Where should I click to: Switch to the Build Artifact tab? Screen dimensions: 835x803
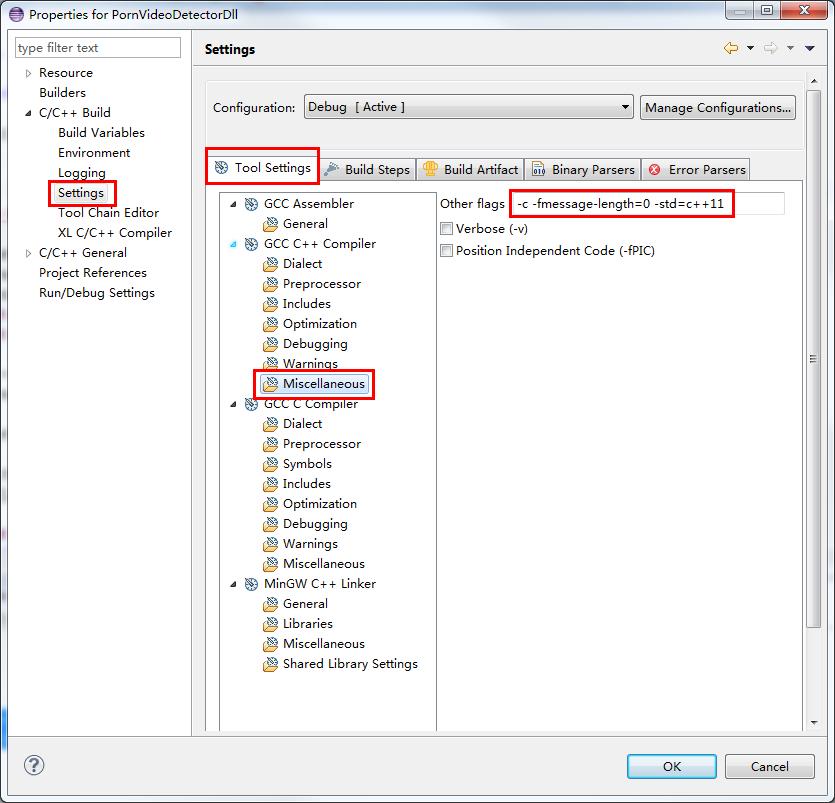[x=470, y=170]
